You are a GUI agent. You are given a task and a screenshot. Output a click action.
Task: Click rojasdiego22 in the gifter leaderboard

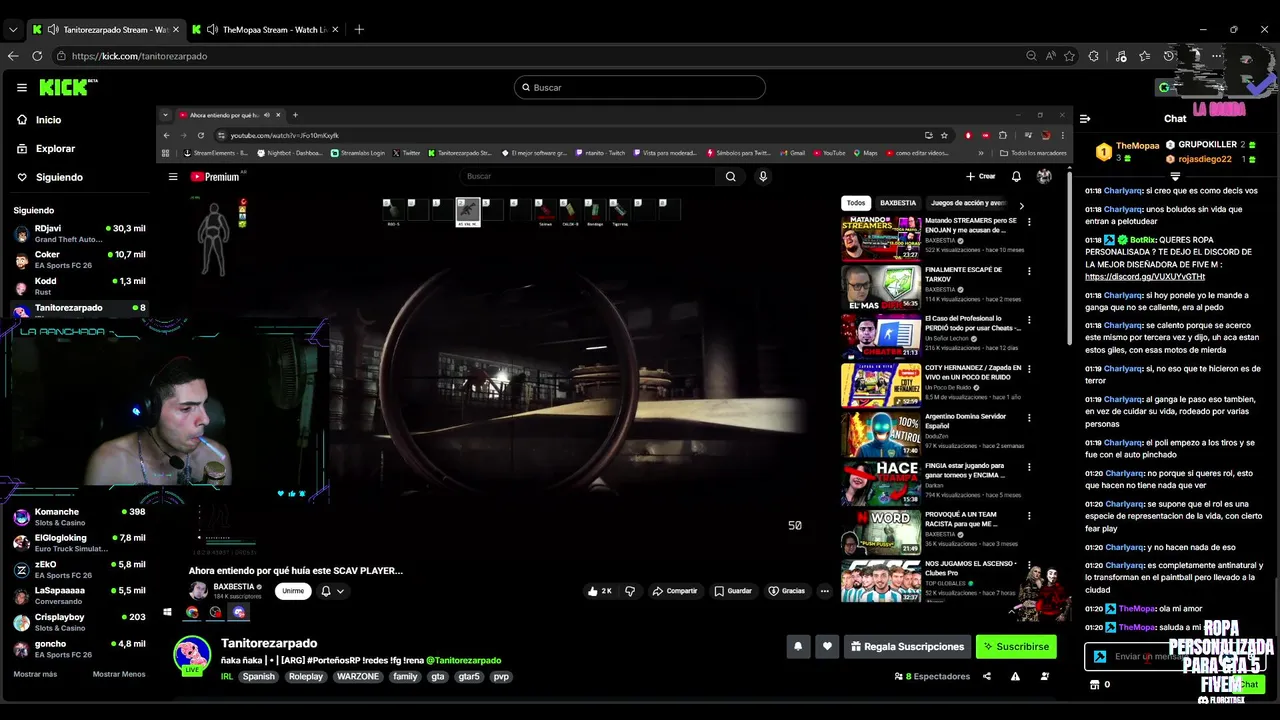tap(1210, 159)
